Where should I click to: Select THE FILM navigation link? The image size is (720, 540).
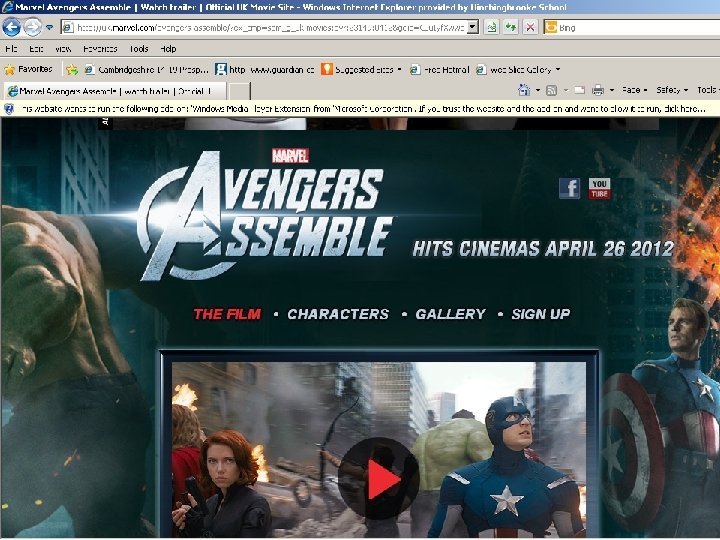pyautogui.click(x=227, y=314)
